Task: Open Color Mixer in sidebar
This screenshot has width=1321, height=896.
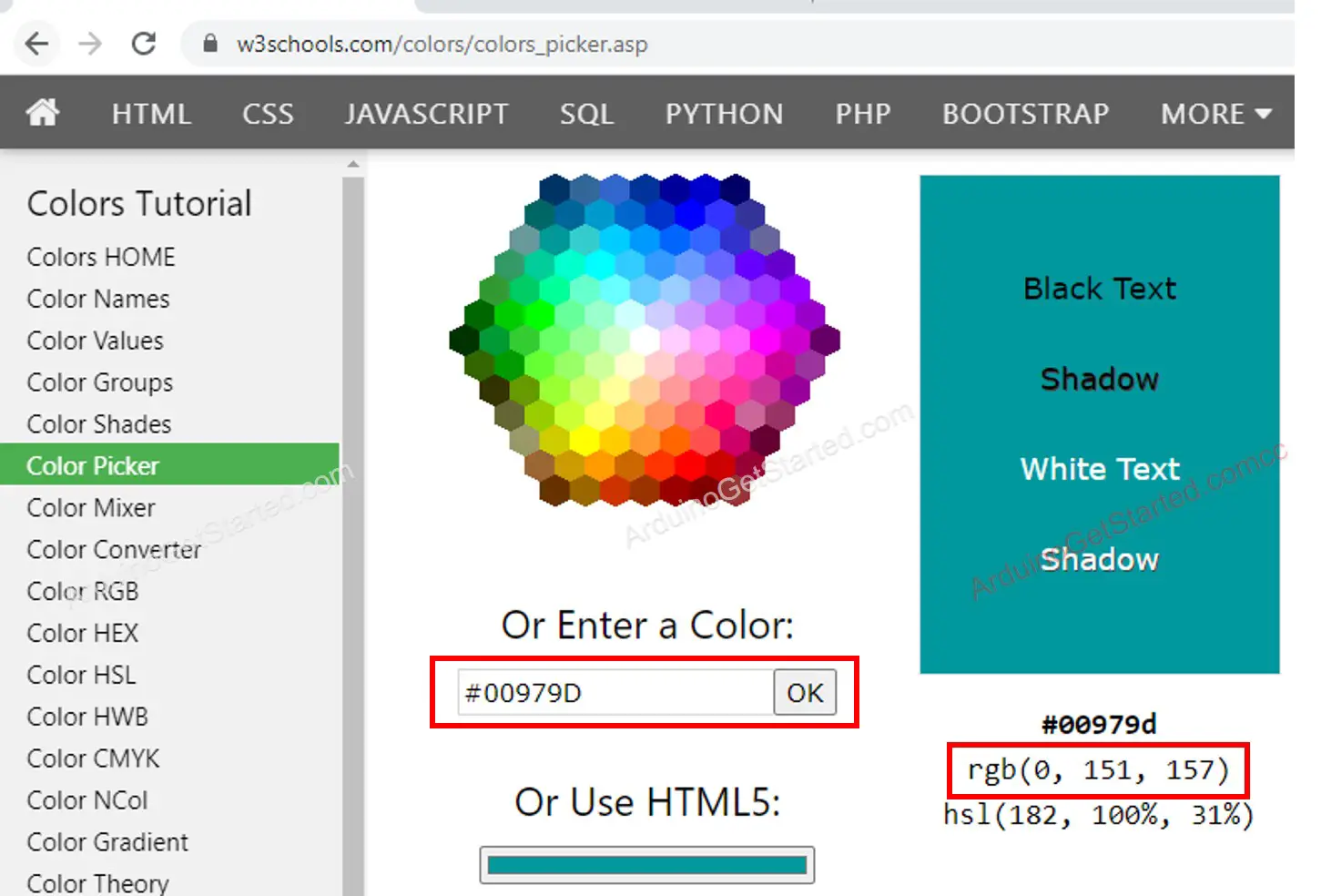Action: tap(91, 508)
